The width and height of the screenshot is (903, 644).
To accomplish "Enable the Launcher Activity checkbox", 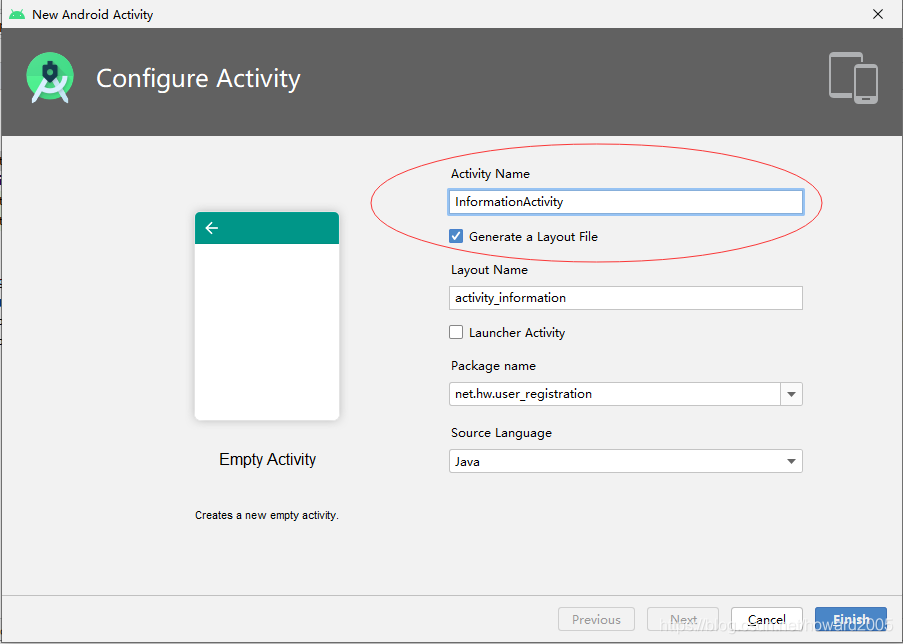I will 456,332.
